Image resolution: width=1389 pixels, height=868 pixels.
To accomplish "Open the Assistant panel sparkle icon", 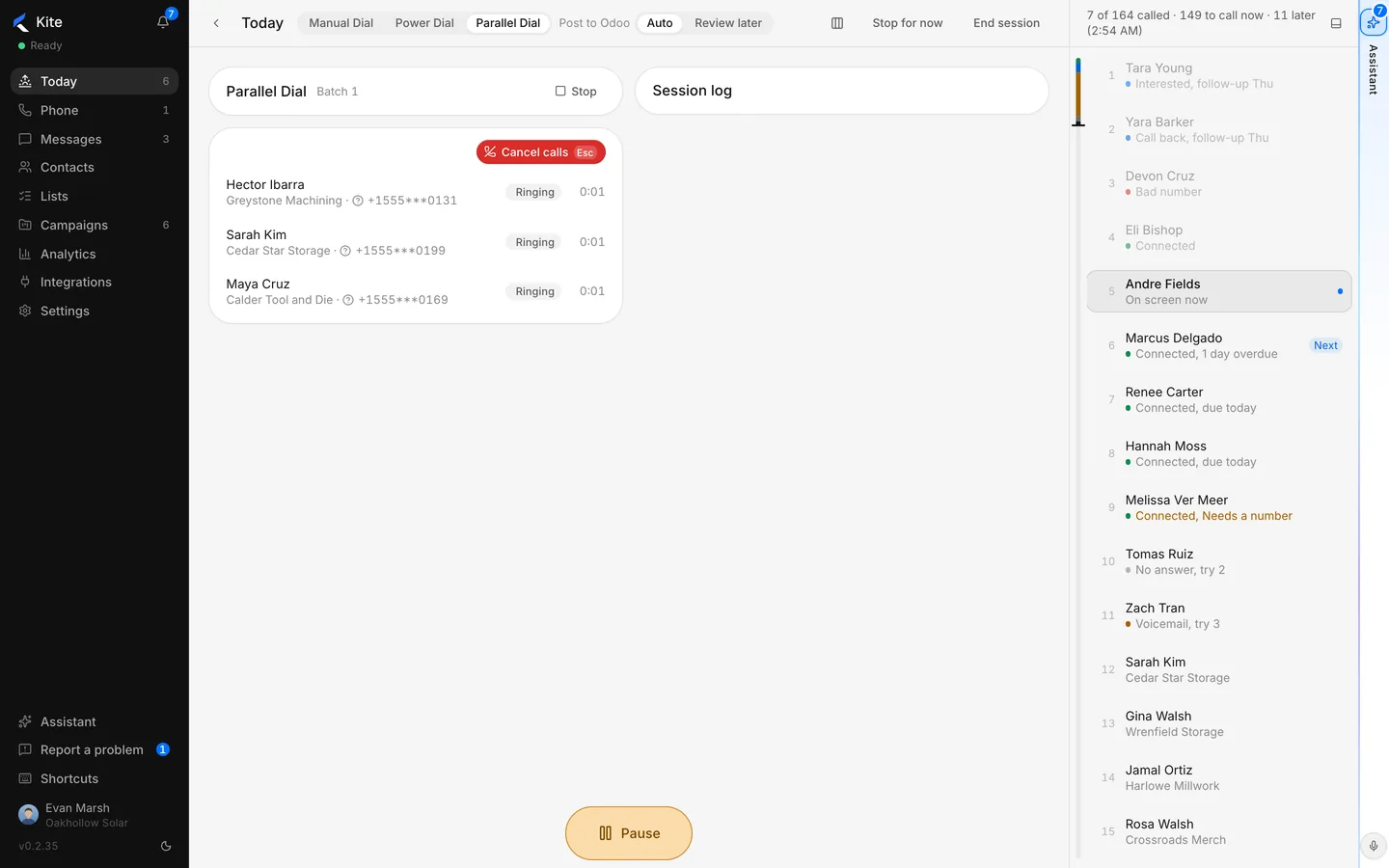I will [x=1373, y=21].
